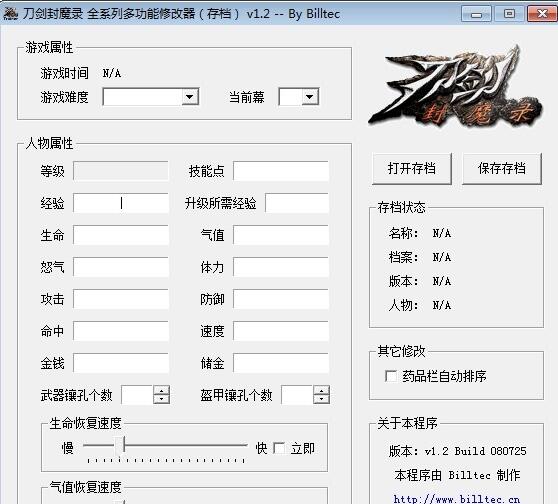The width and height of the screenshot is (558, 504).
Task: Open the http://www.billtec.cn link
Action: point(457,499)
